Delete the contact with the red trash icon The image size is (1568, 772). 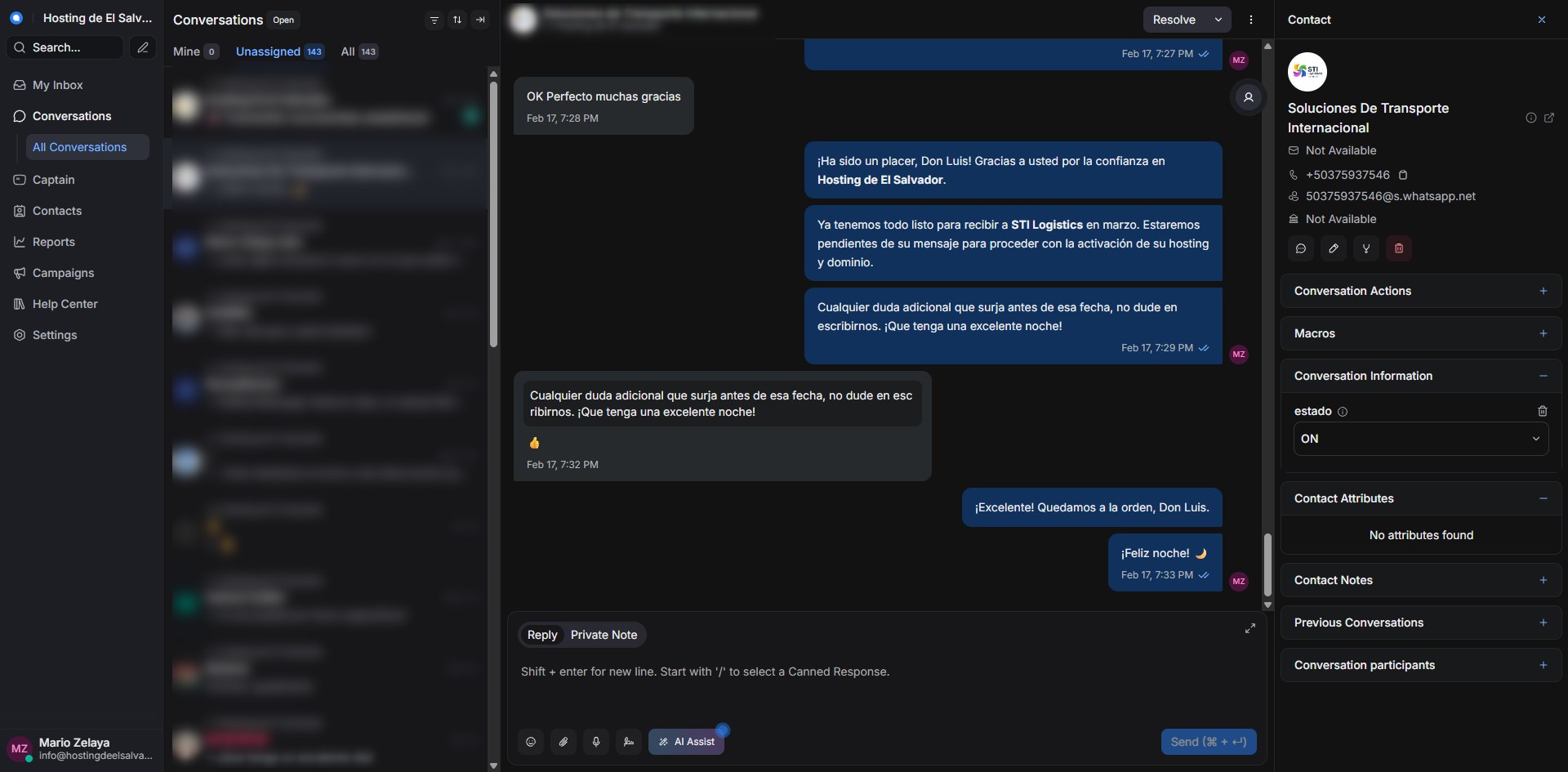coord(1399,248)
